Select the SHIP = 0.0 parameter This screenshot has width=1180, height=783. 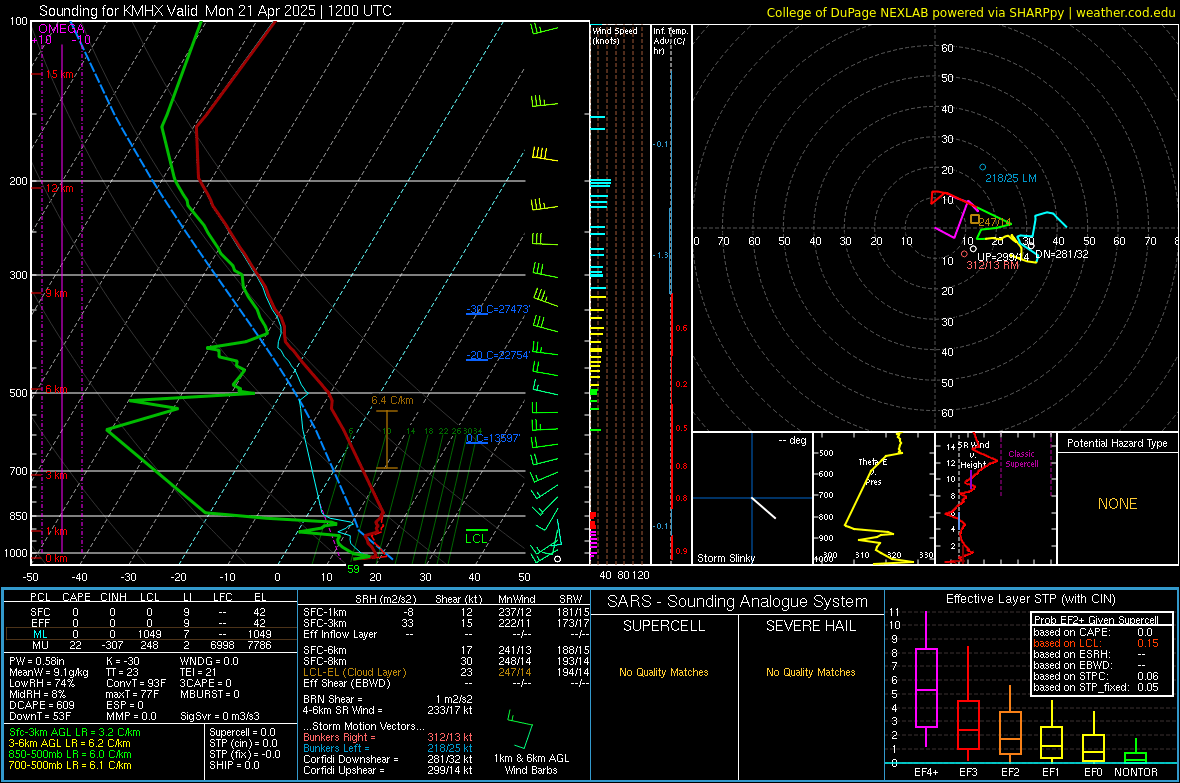pos(234,765)
